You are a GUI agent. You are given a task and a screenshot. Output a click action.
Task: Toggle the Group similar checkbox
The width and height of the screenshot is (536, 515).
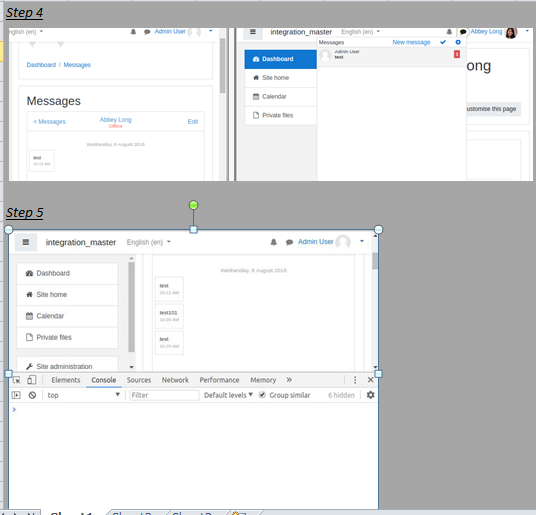click(262, 395)
